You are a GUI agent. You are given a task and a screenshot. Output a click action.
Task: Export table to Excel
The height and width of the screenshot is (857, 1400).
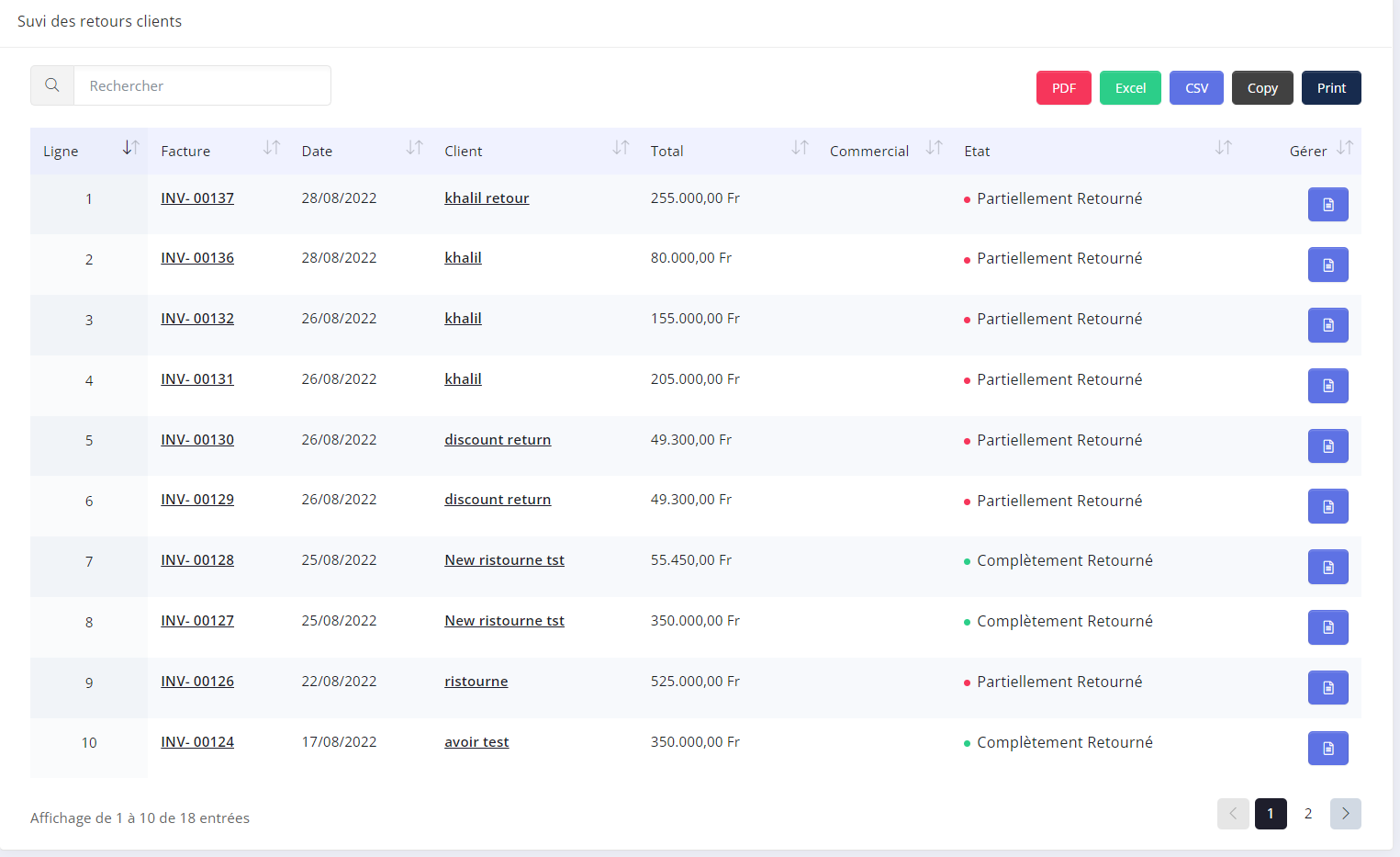point(1130,88)
